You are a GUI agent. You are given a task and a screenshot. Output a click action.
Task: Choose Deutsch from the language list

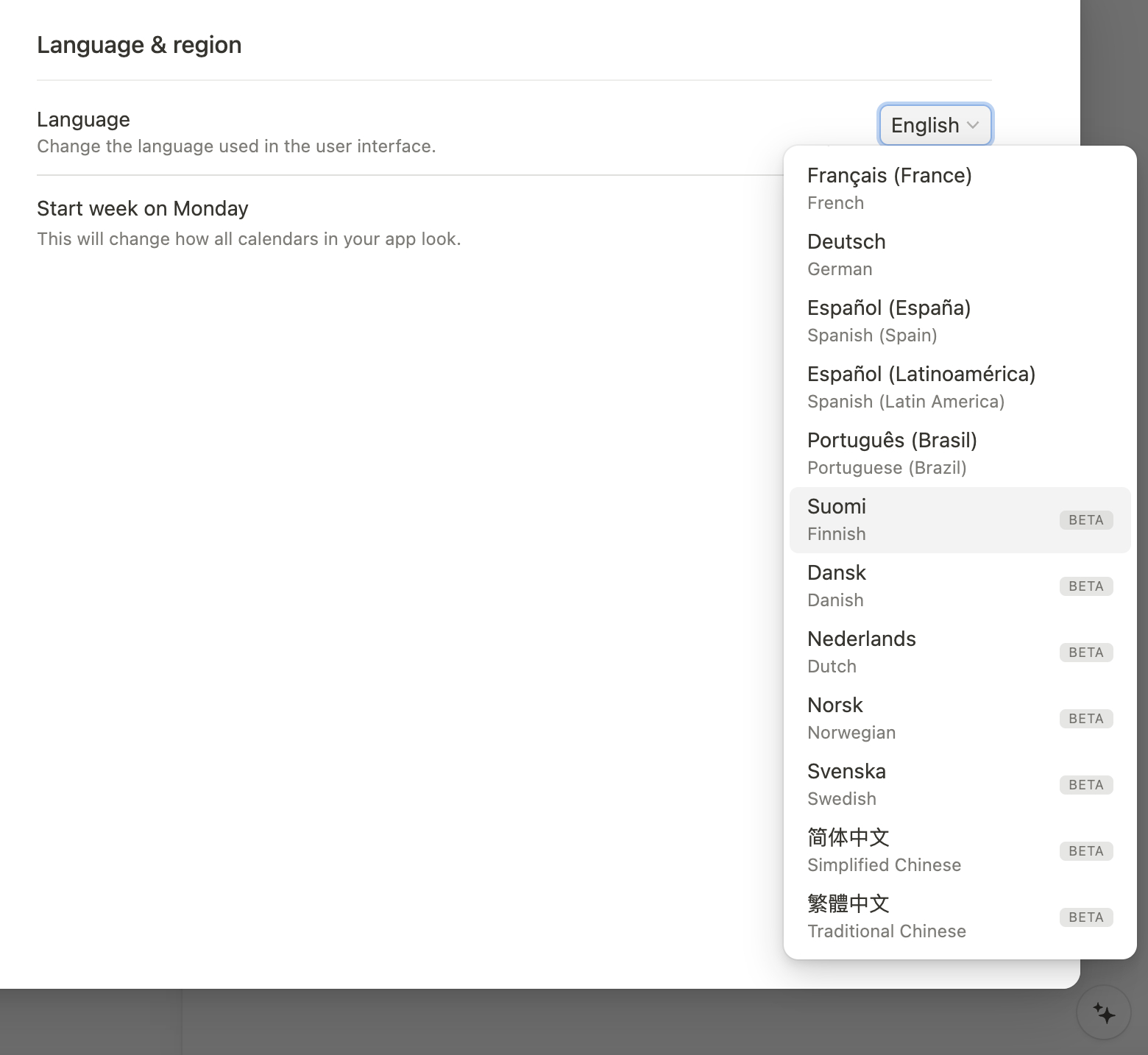click(x=960, y=255)
